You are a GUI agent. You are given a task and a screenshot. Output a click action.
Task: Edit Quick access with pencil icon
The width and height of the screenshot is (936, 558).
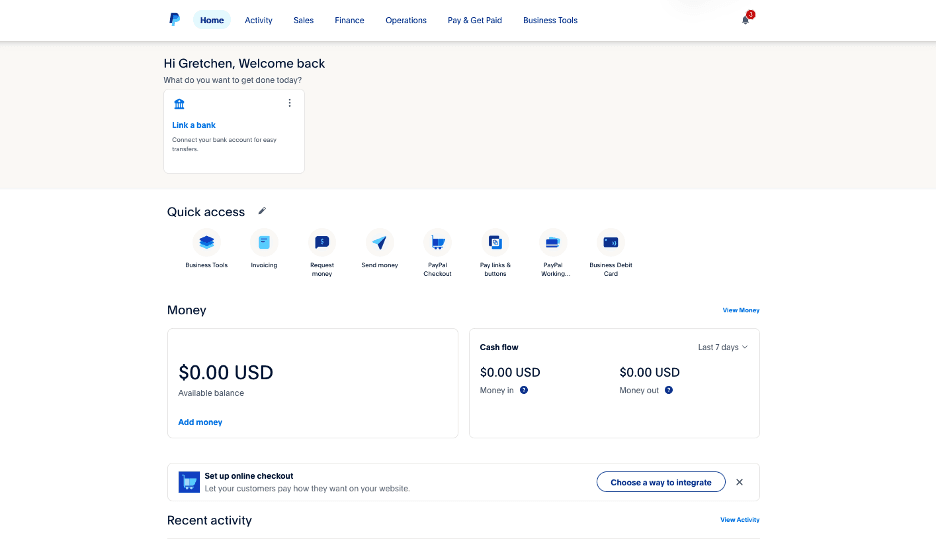click(262, 211)
